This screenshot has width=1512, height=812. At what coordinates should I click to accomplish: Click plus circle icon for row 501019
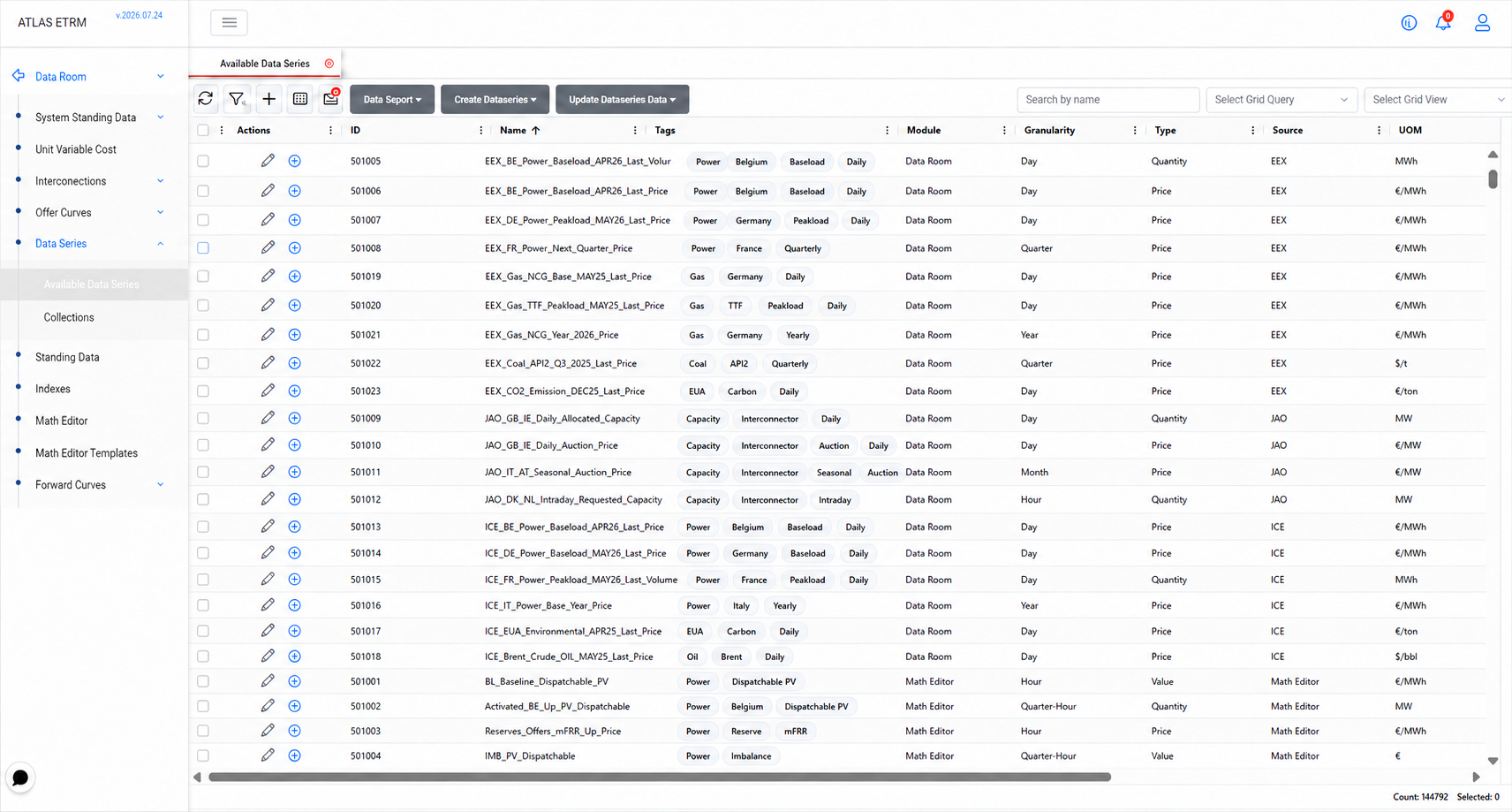coord(295,277)
